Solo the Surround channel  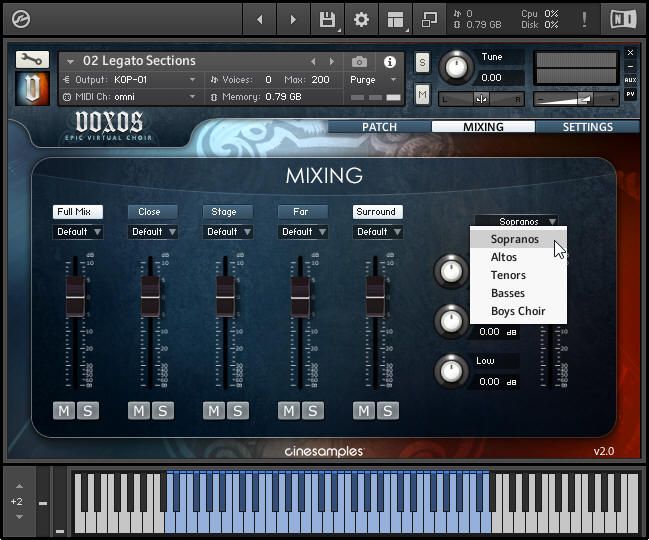pos(387,411)
